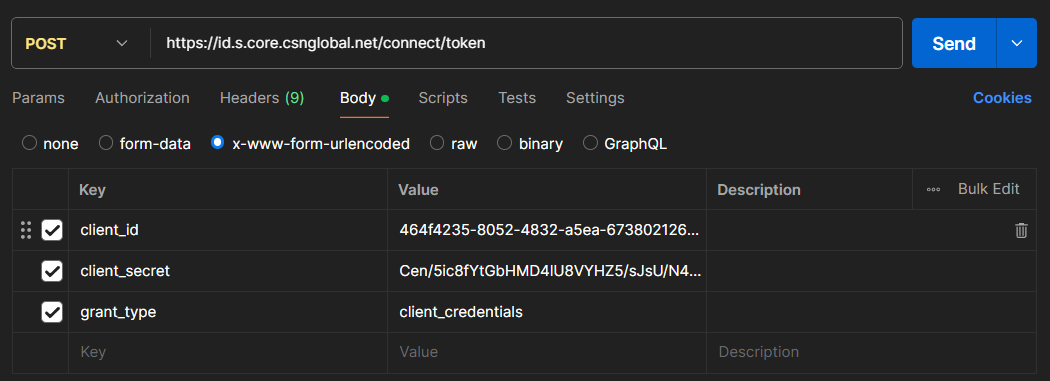Viewport: 1050px width, 381px height.
Task: Go to the Scripts tab
Action: 443,98
